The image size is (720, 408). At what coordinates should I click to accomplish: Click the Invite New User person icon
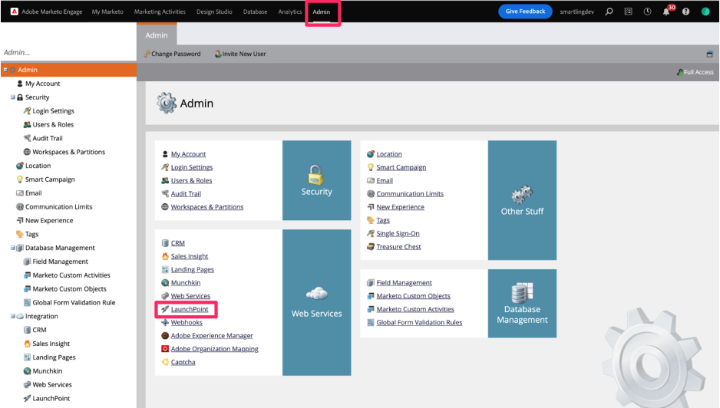coord(218,54)
